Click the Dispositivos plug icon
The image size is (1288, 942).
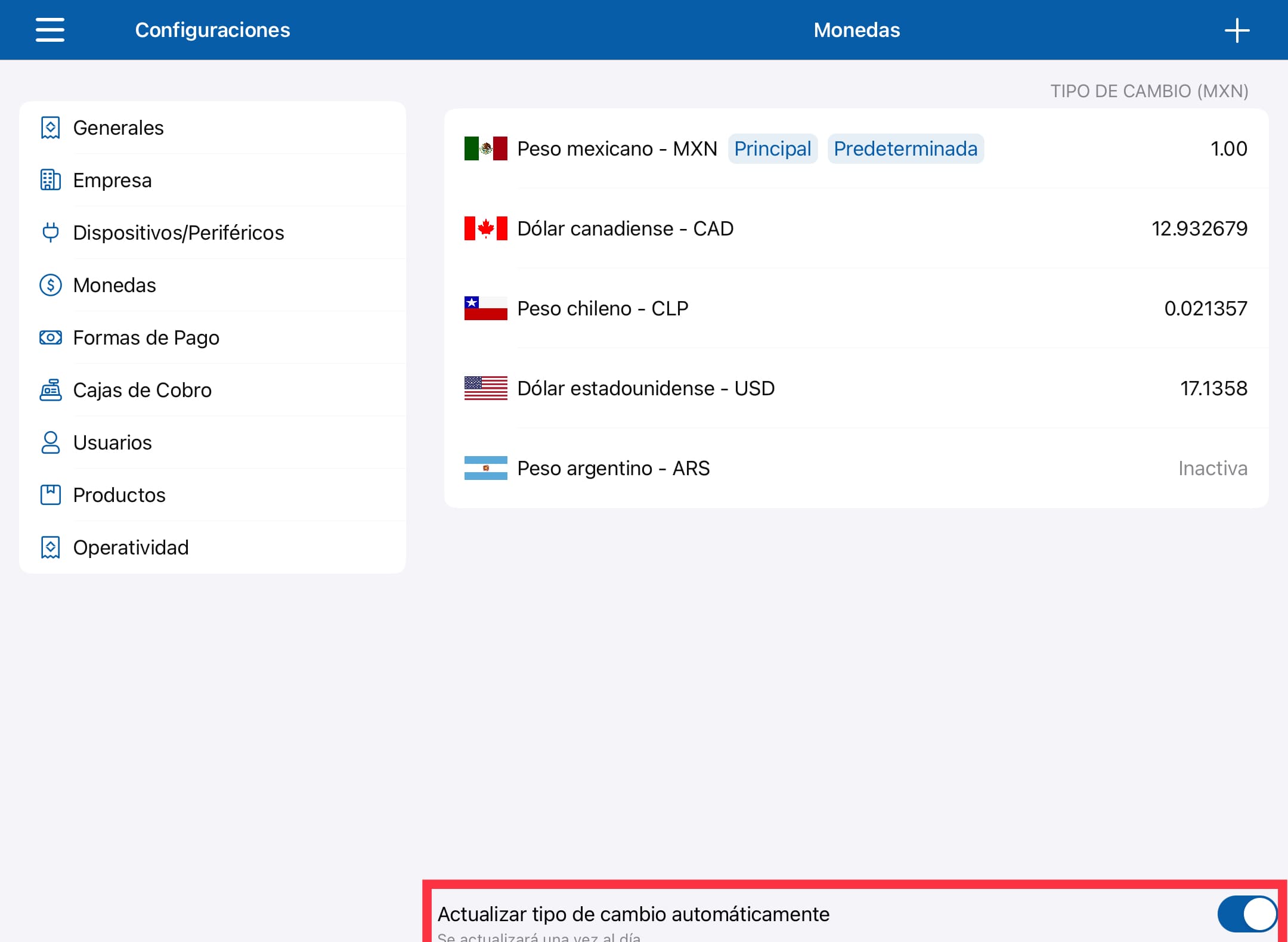(51, 233)
